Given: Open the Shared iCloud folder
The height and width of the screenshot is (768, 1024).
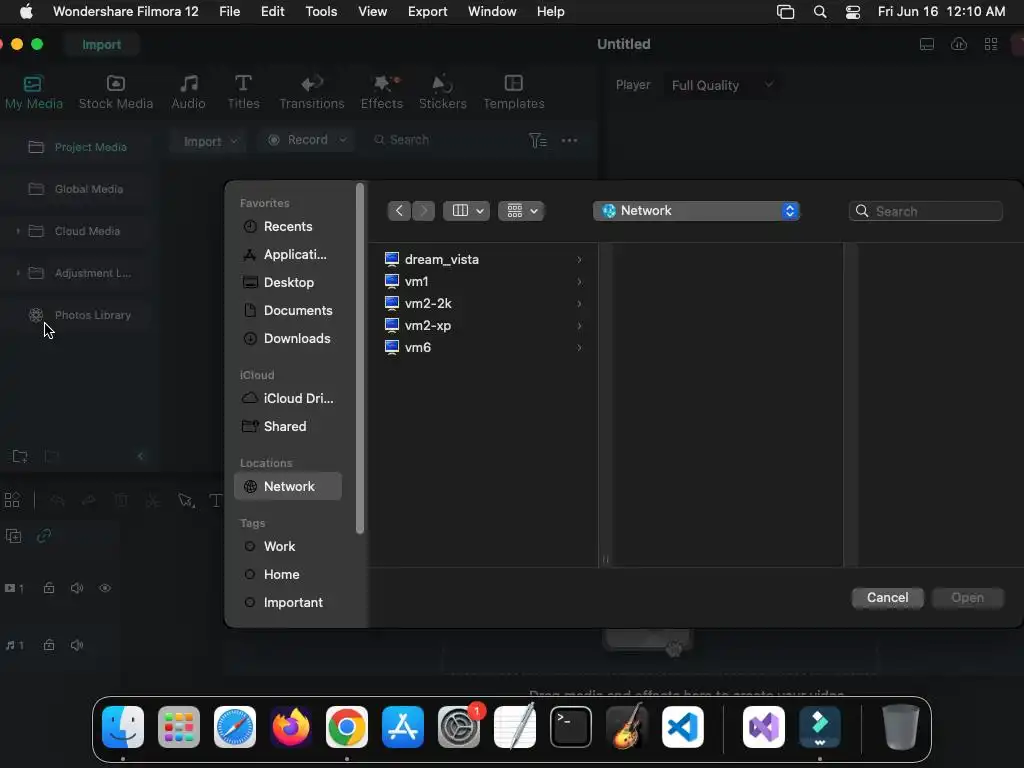Looking at the screenshot, I should click(287, 426).
